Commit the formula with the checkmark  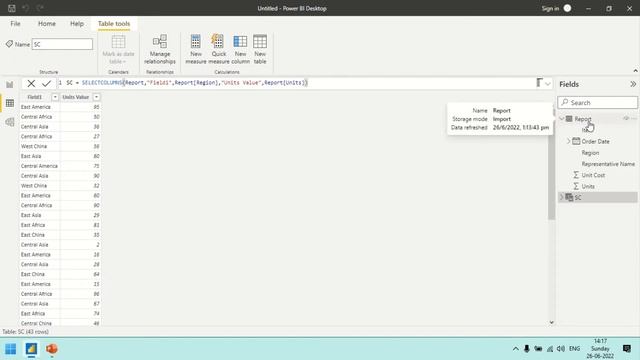47,84
